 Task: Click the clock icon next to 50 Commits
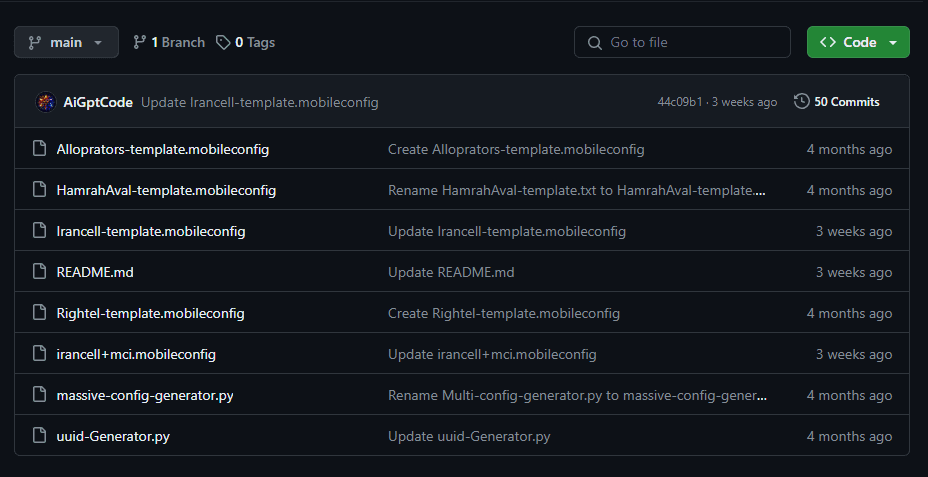click(801, 102)
